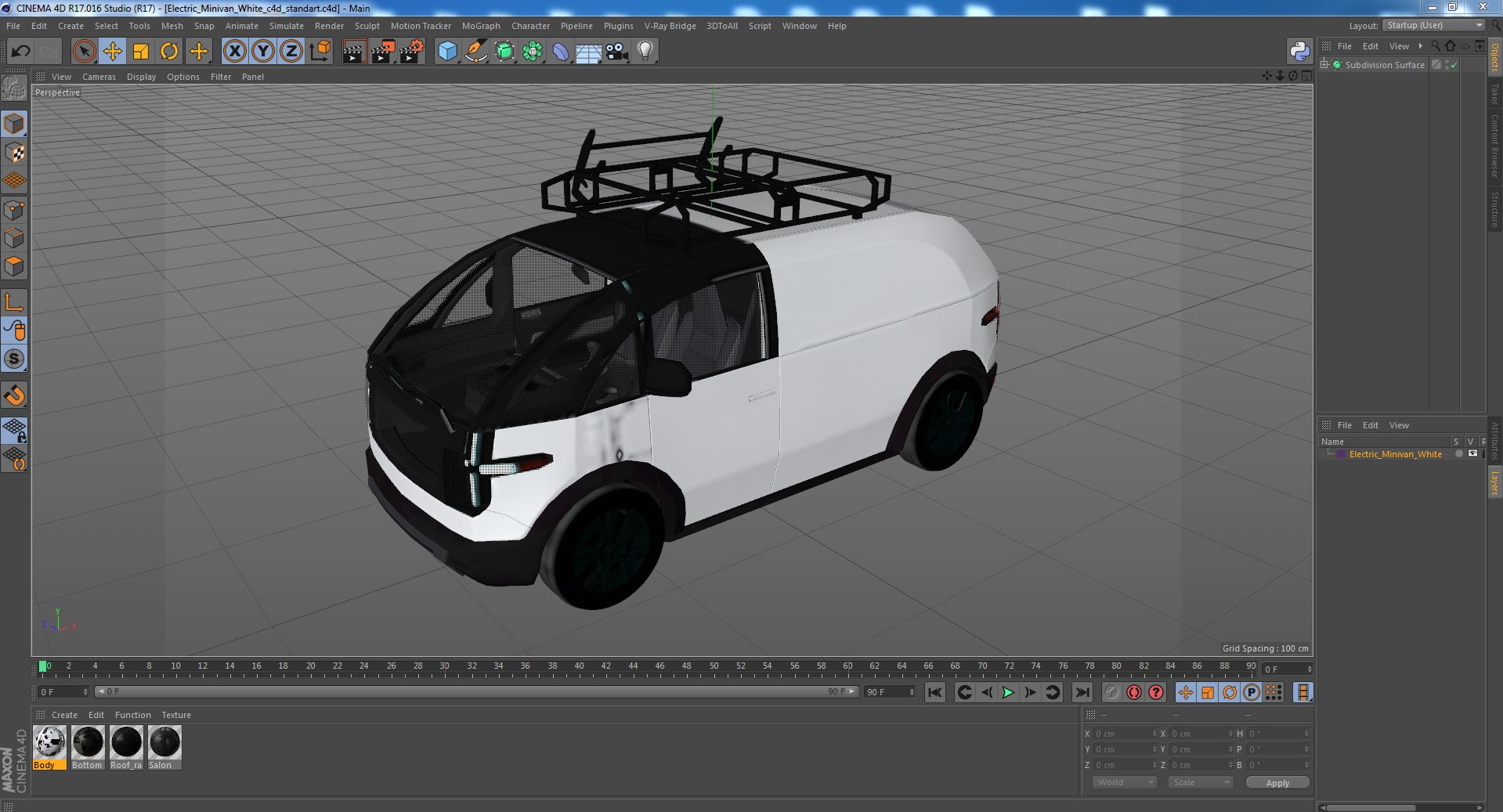Switch to Points mode
Viewport: 1503px width, 812px height.
point(14,210)
